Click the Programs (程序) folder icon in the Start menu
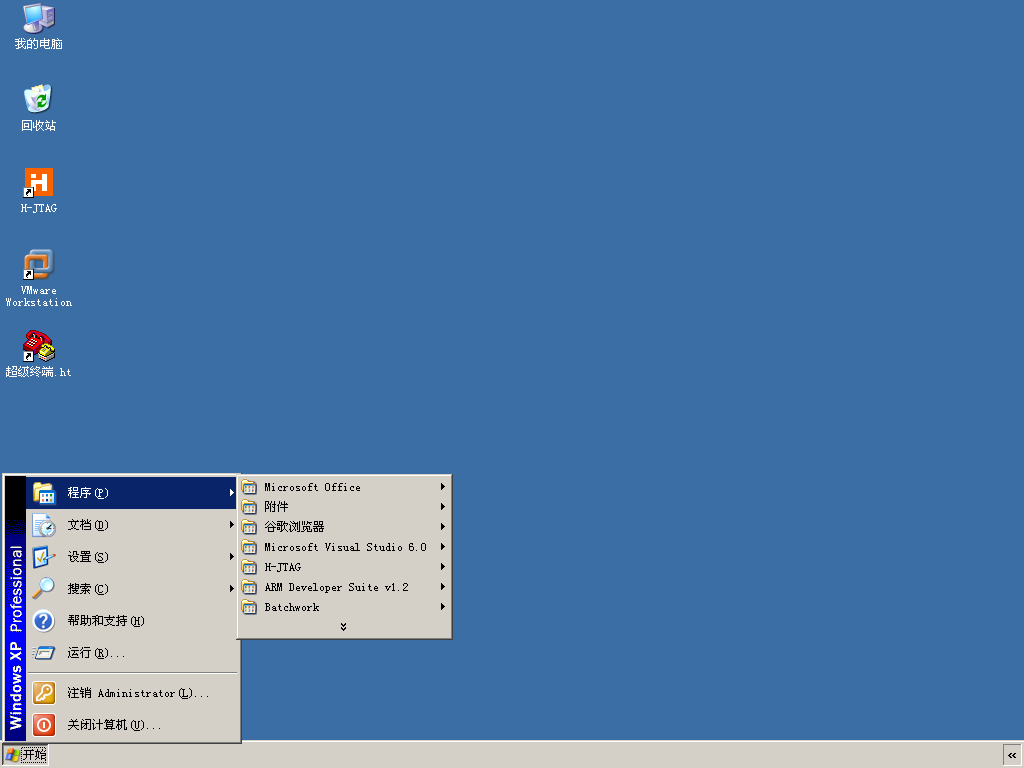 (44, 493)
